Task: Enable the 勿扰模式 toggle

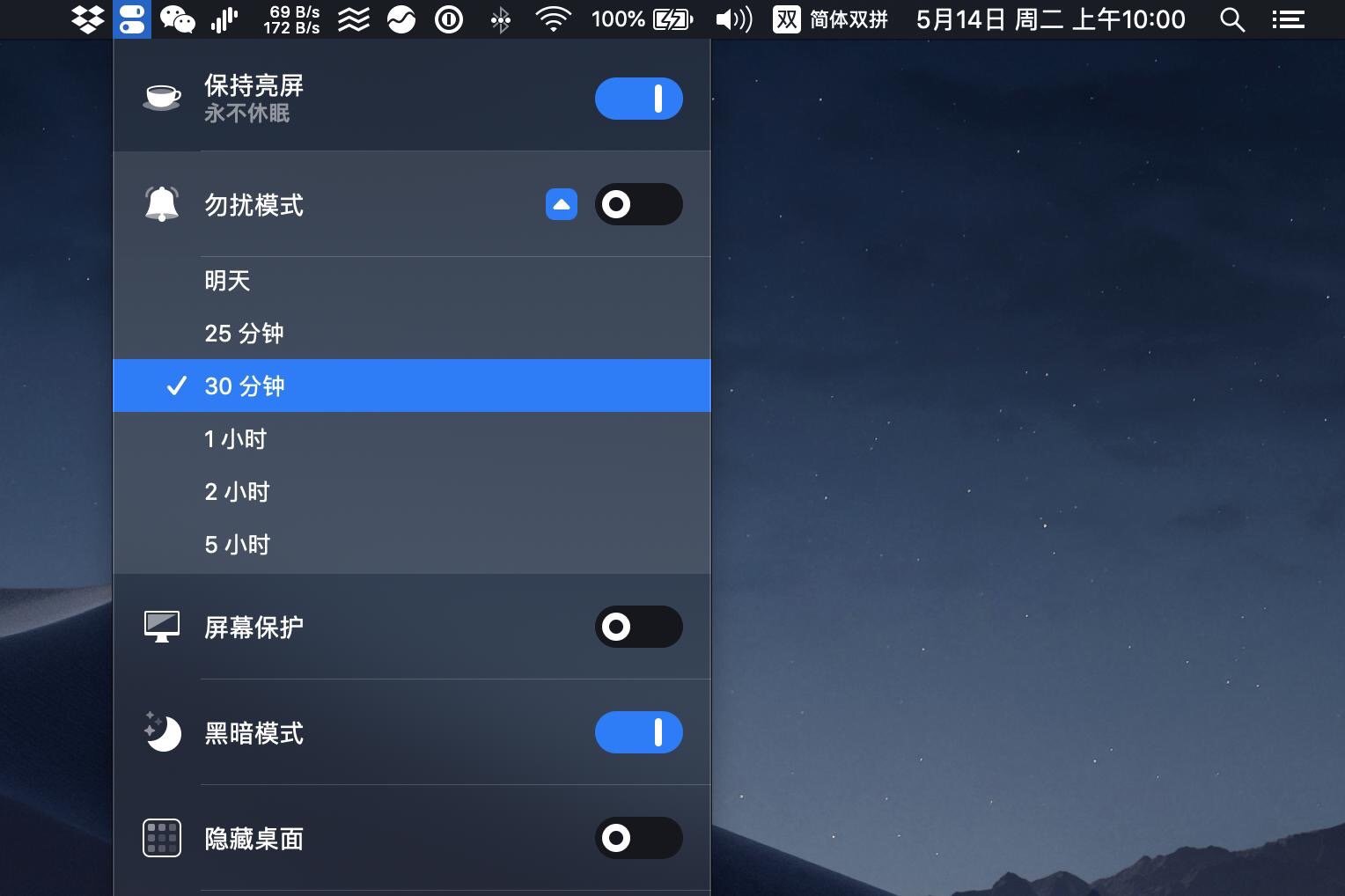Action: coord(639,204)
